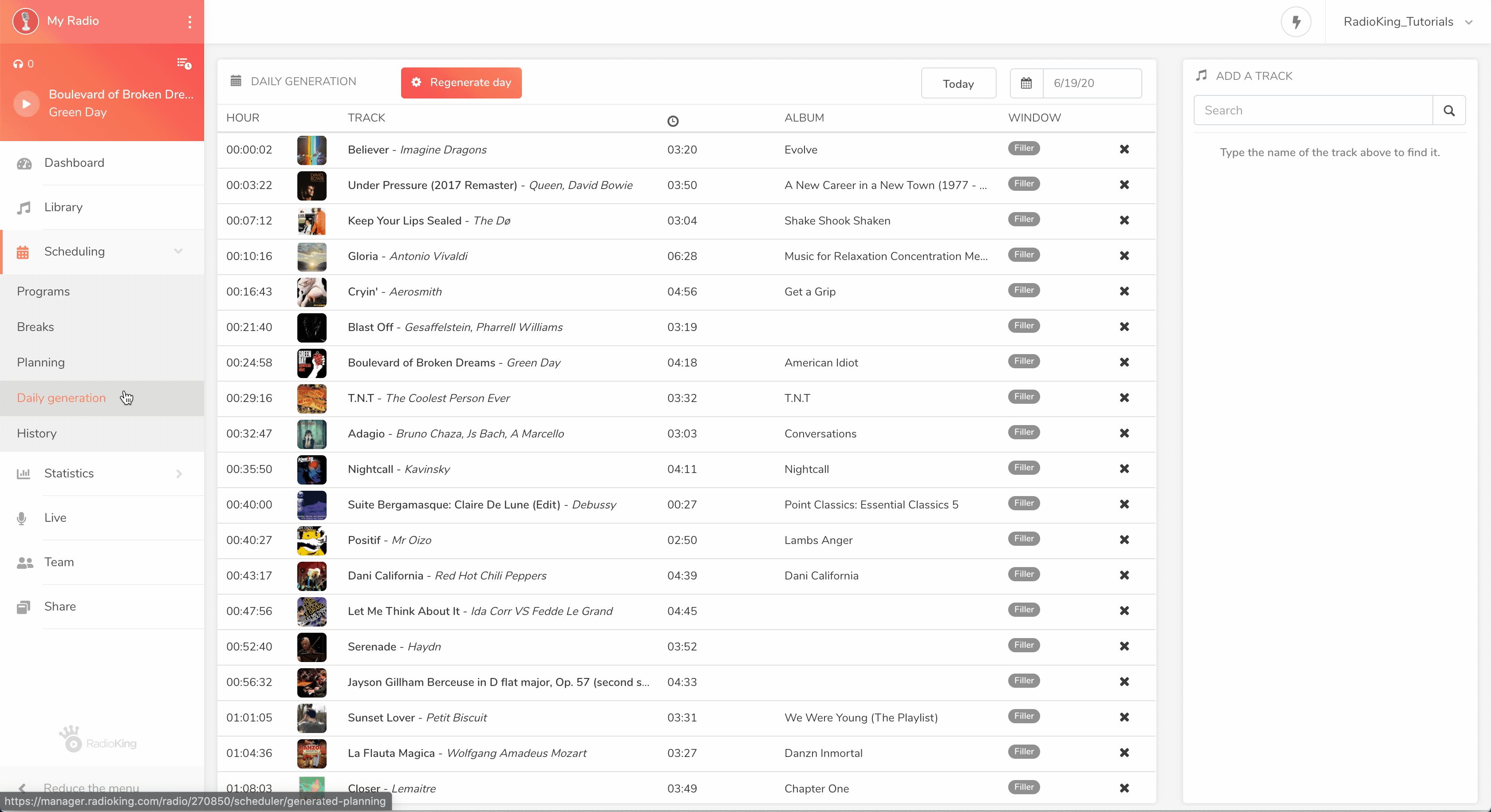
Task: Open the three-dot menu beside My Radio
Action: (189, 21)
